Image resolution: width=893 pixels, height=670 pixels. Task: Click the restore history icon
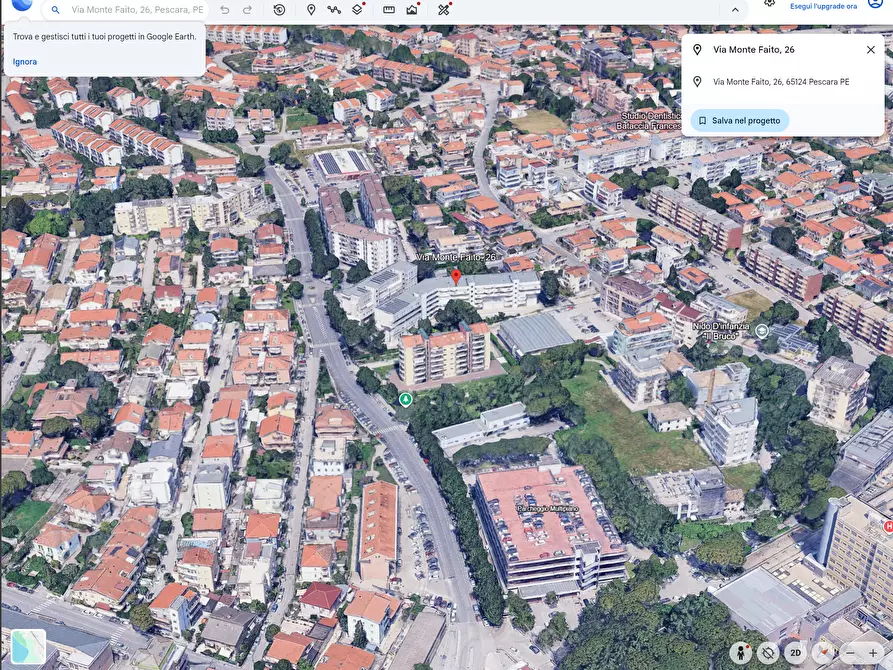click(279, 8)
